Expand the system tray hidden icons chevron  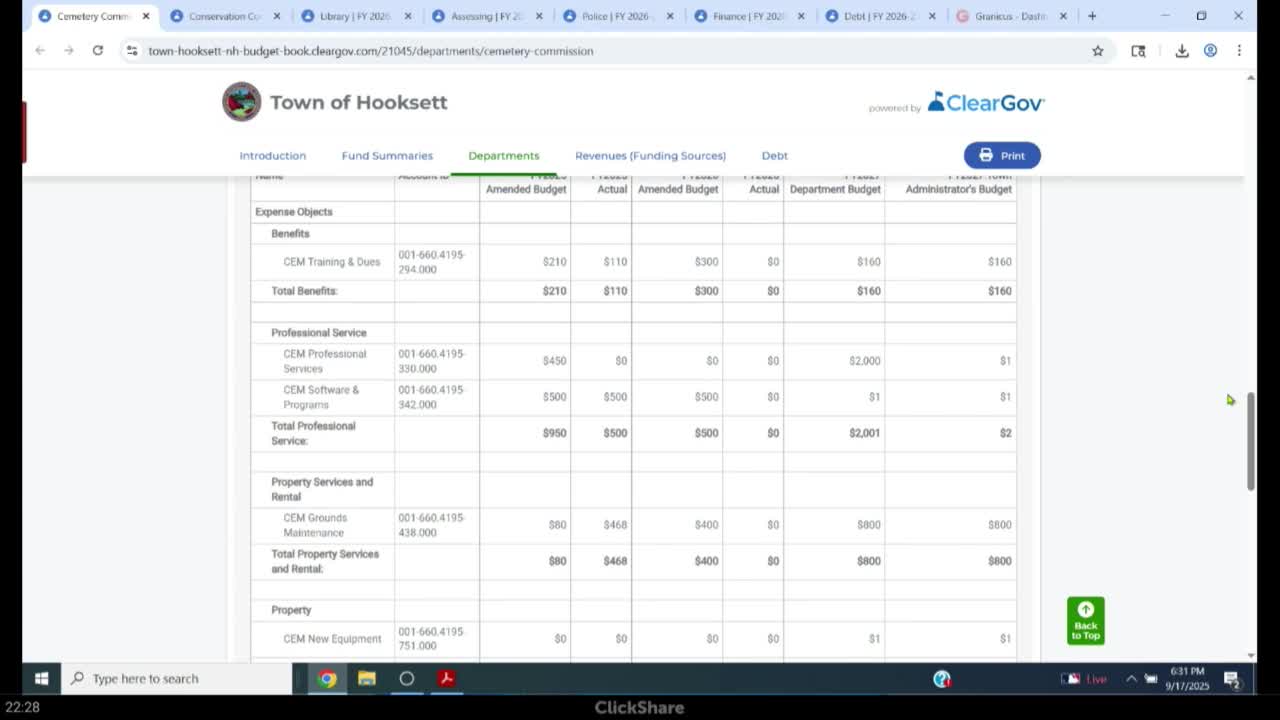coord(1131,678)
